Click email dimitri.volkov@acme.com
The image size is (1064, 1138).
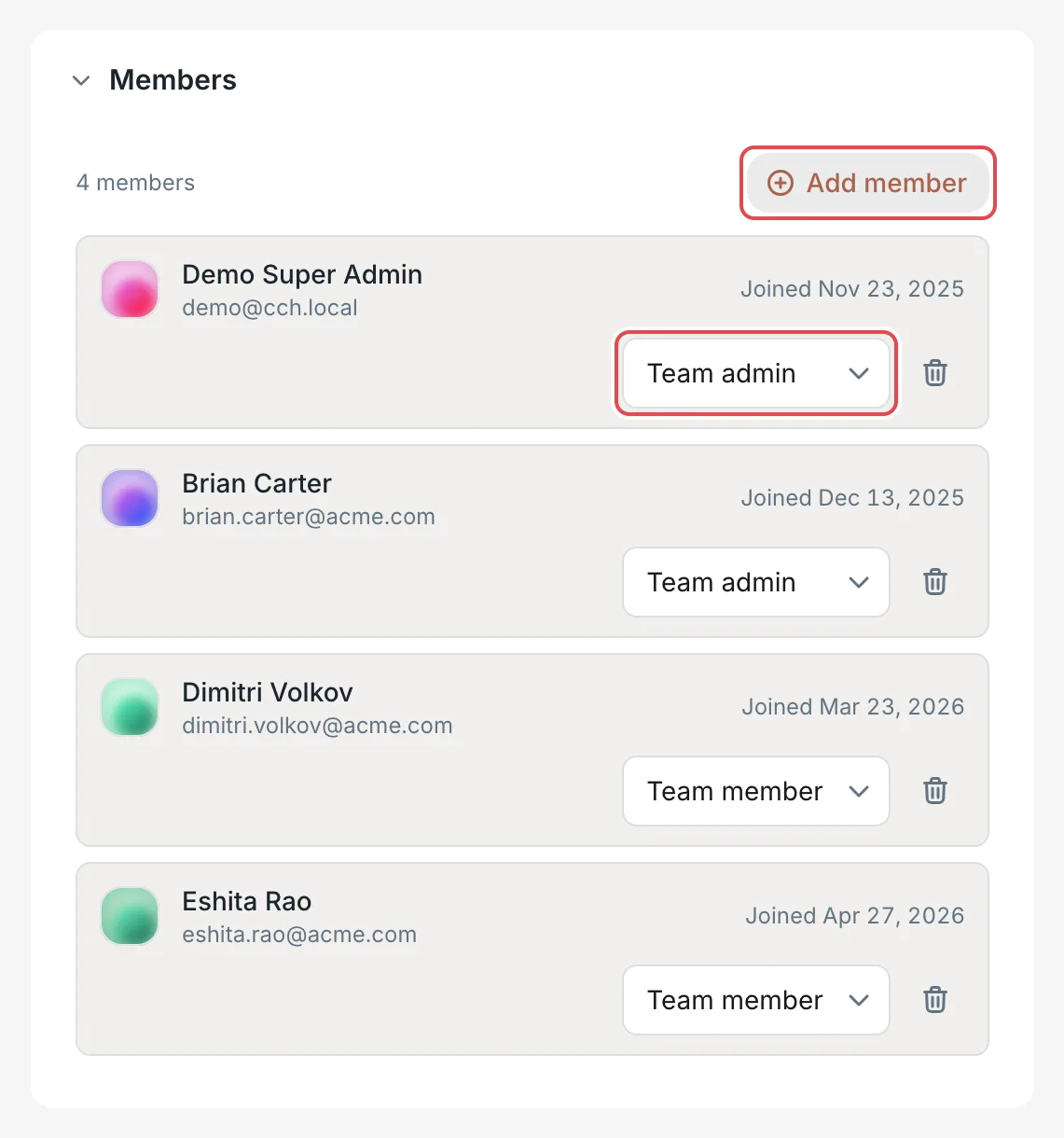tap(317, 726)
